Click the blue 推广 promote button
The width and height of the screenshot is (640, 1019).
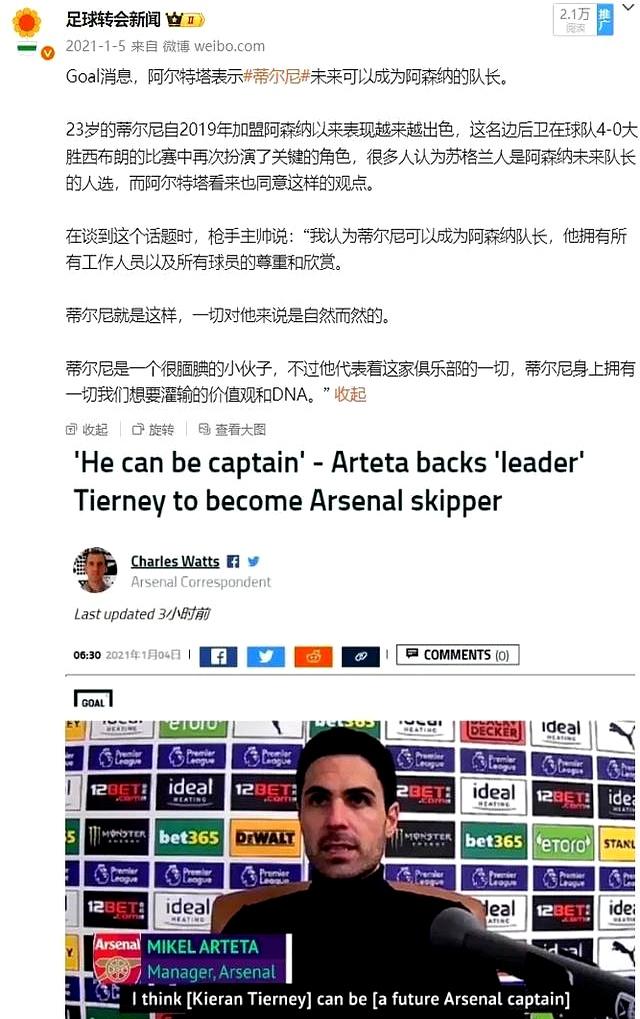(604, 19)
